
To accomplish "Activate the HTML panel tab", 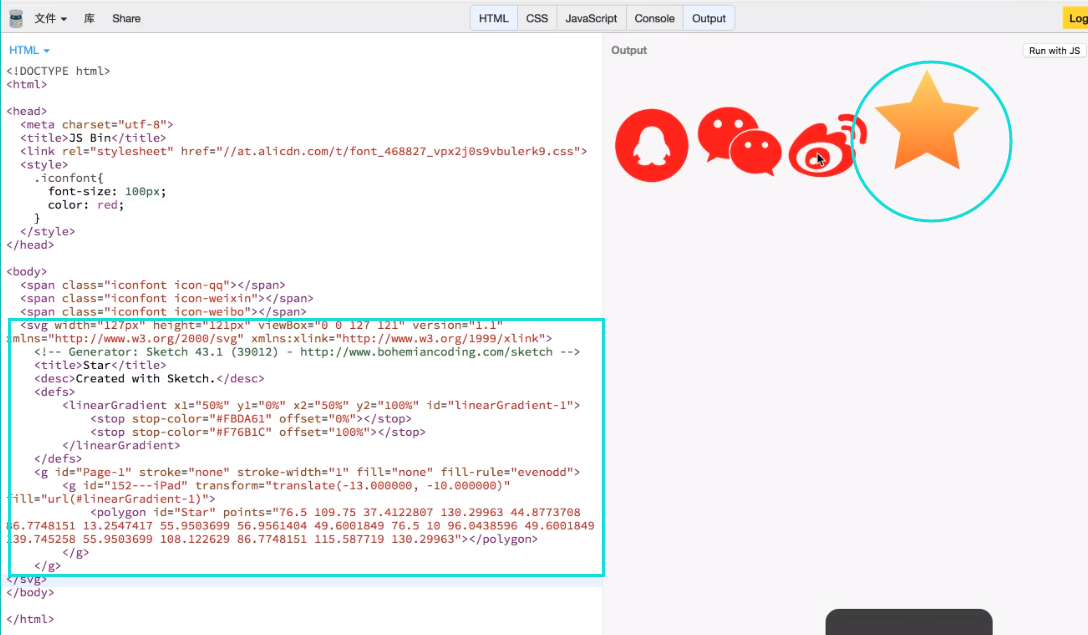I will click(493, 17).
